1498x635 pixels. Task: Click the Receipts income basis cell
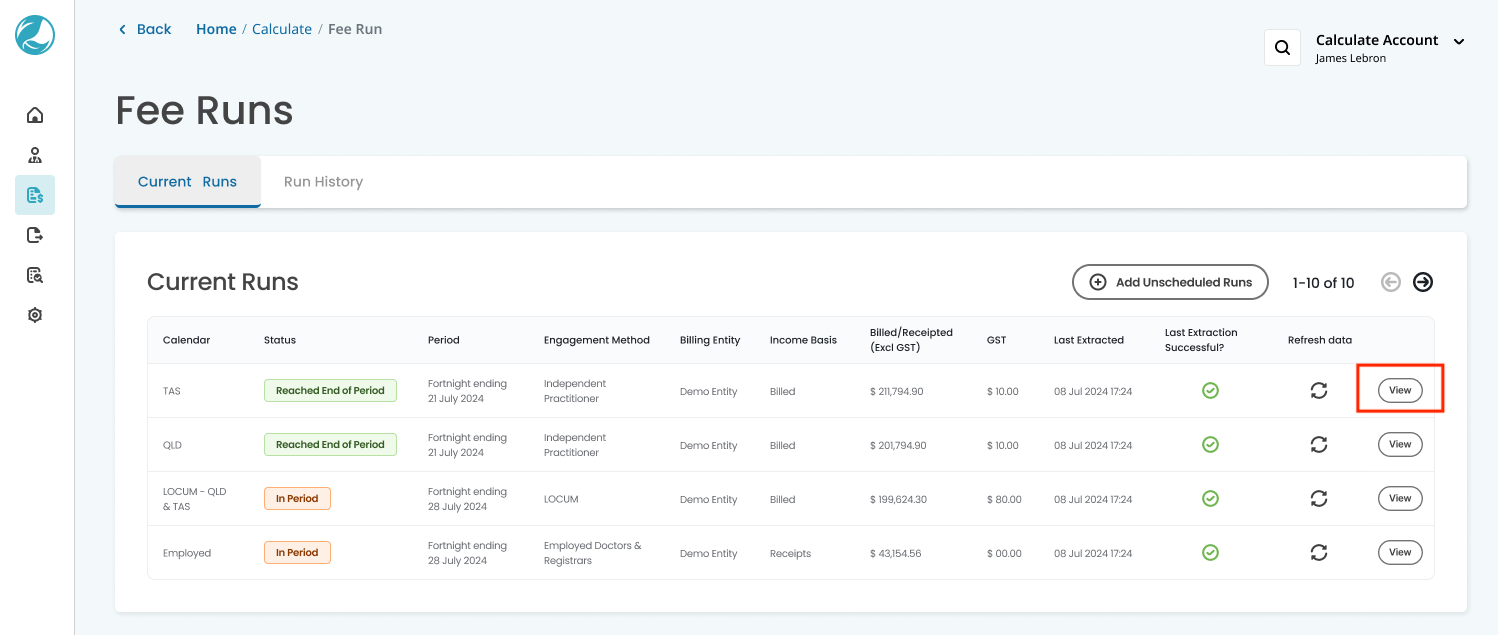click(x=790, y=553)
